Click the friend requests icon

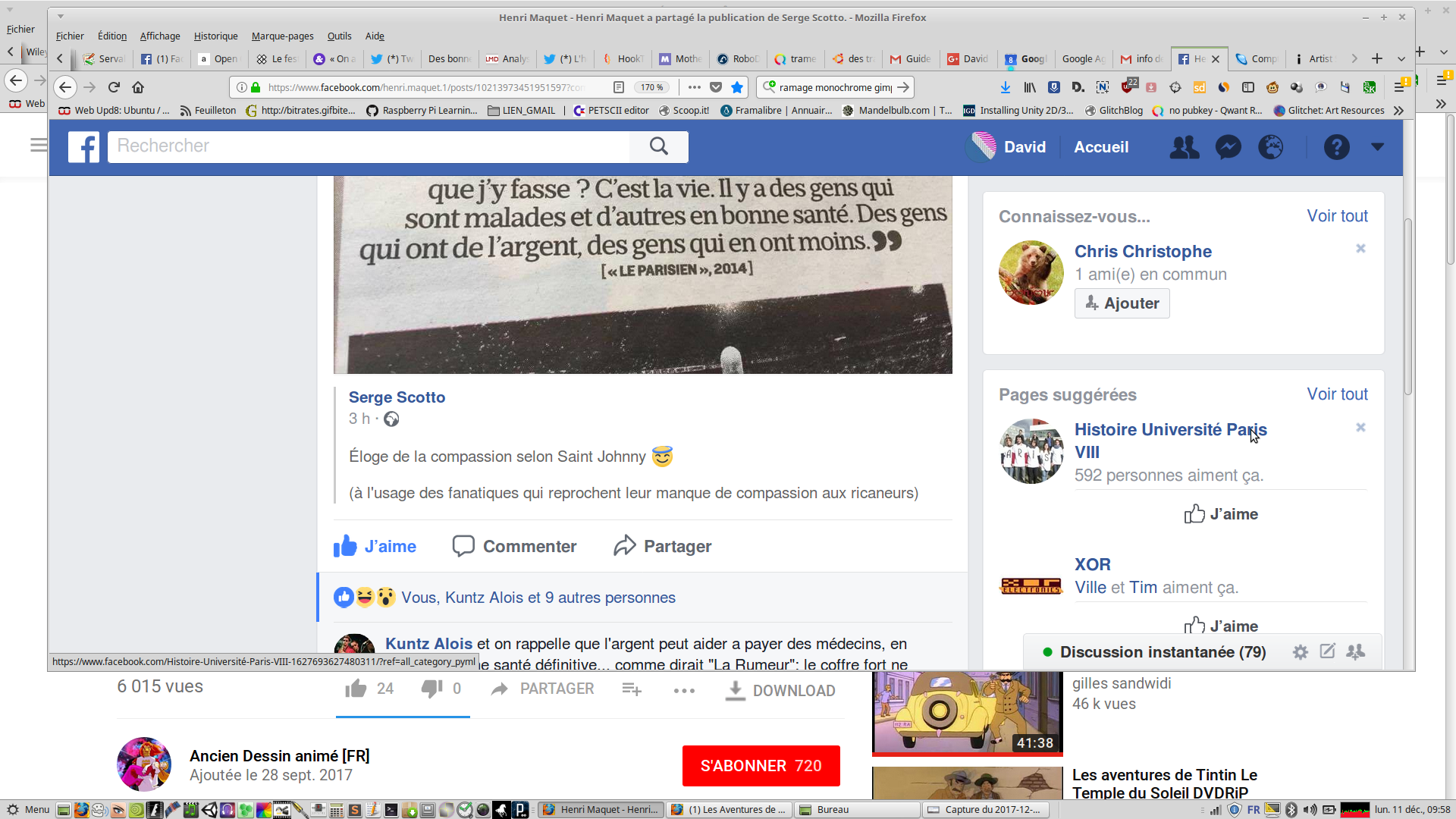1184,147
